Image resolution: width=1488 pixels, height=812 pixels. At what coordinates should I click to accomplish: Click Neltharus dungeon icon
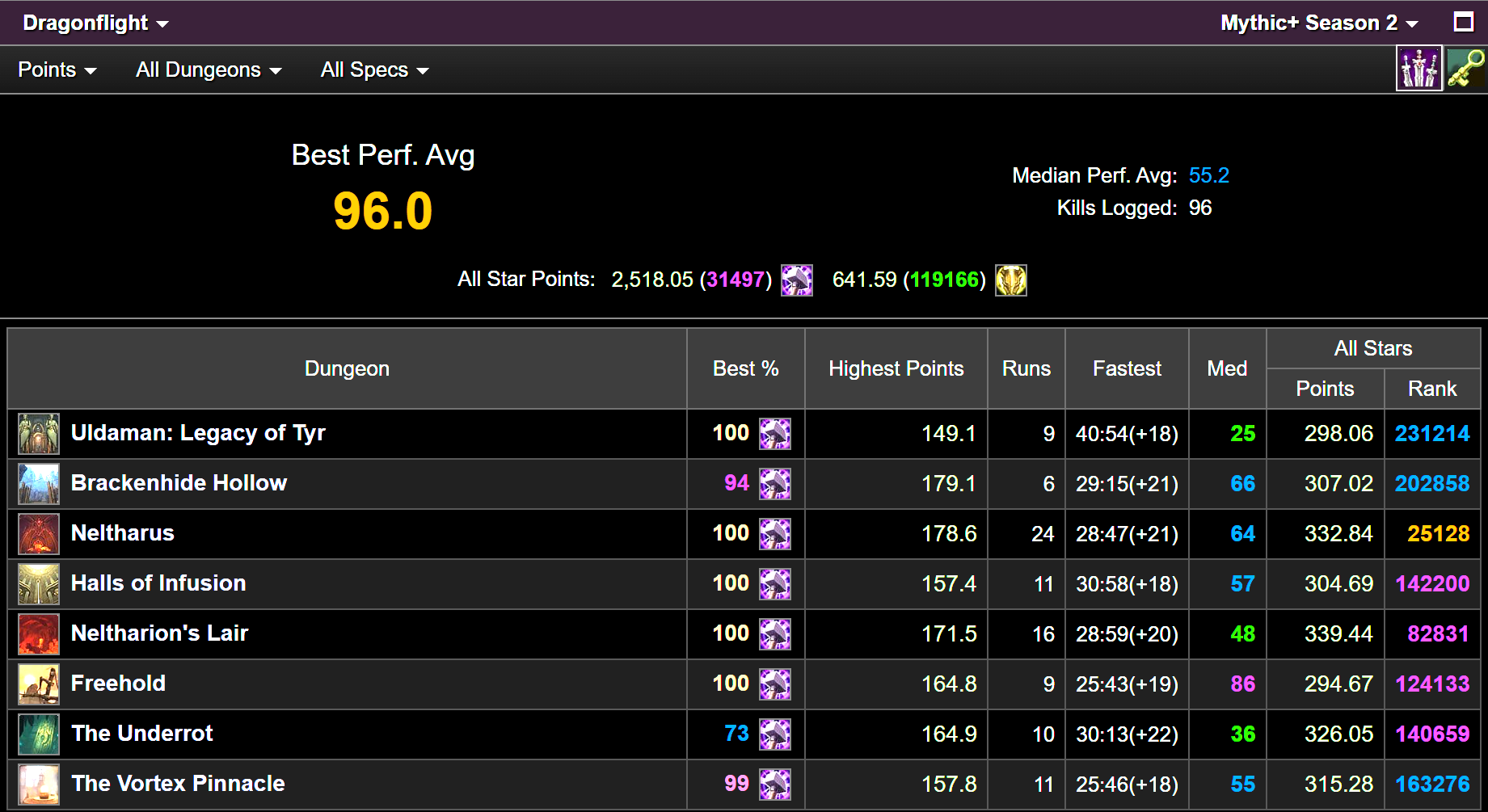[x=39, y=534]
